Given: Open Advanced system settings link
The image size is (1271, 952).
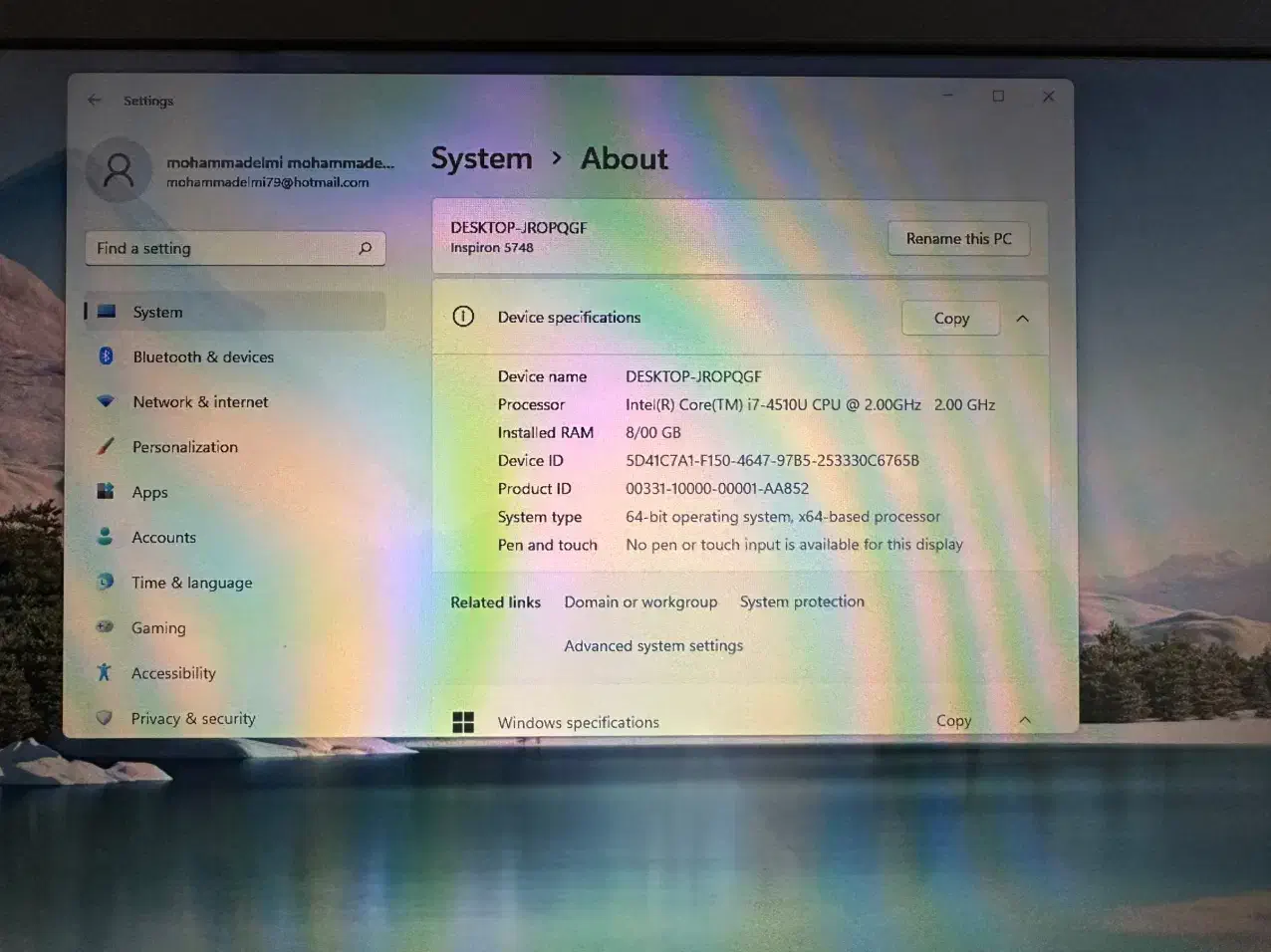Looking at the screenshot, I should pyautogui.click(x=653, y=645).
